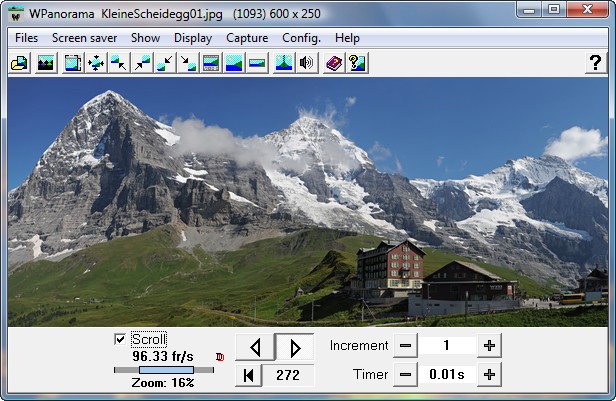Click the narrow strip picture icon
Screen dimensions: 616x401
[x=257, y=63]
